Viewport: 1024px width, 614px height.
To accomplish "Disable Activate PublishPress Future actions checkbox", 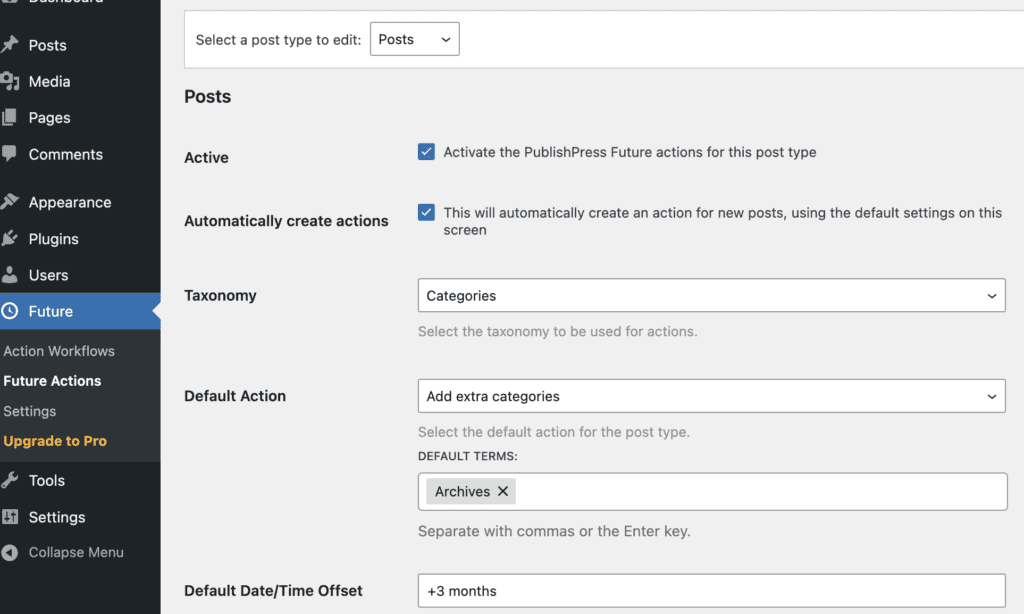I will coord(426,151).
